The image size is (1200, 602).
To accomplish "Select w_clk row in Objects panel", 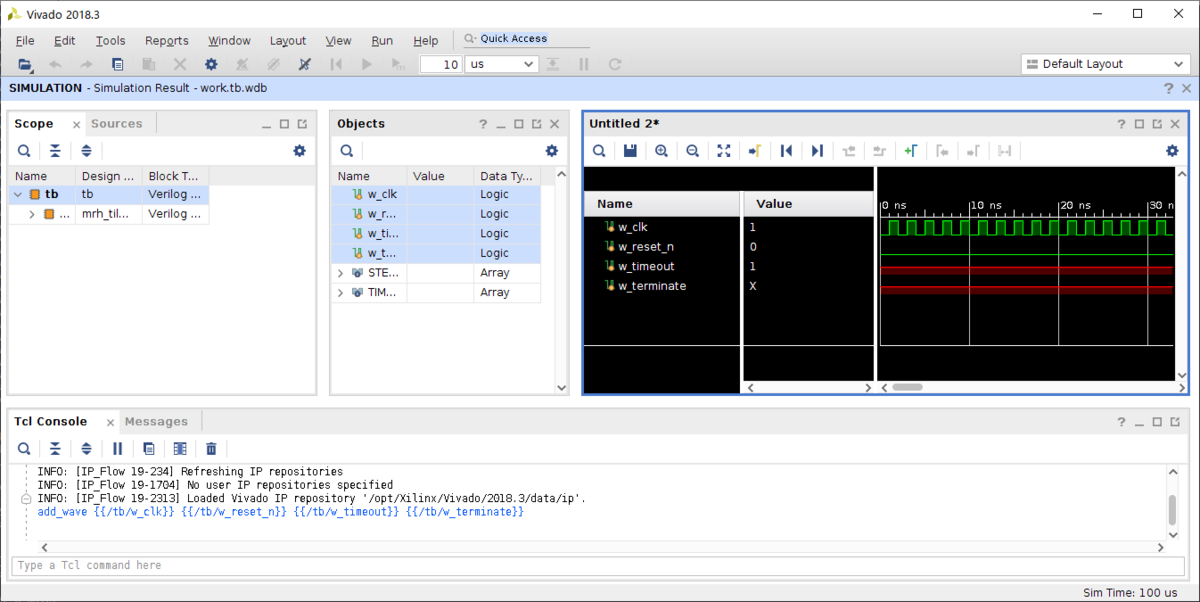I will pyautogui.click(x=435, y=194).
